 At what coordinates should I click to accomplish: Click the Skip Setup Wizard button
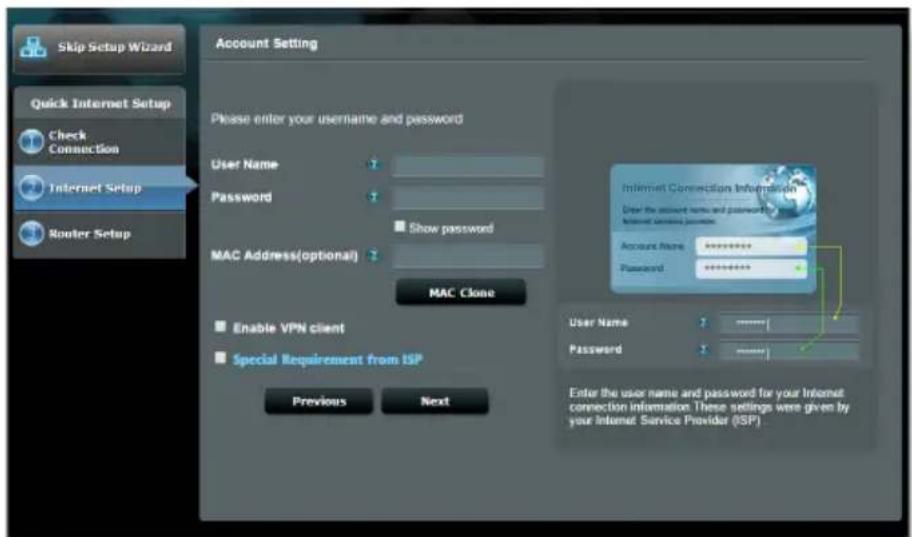coord(99,48)
